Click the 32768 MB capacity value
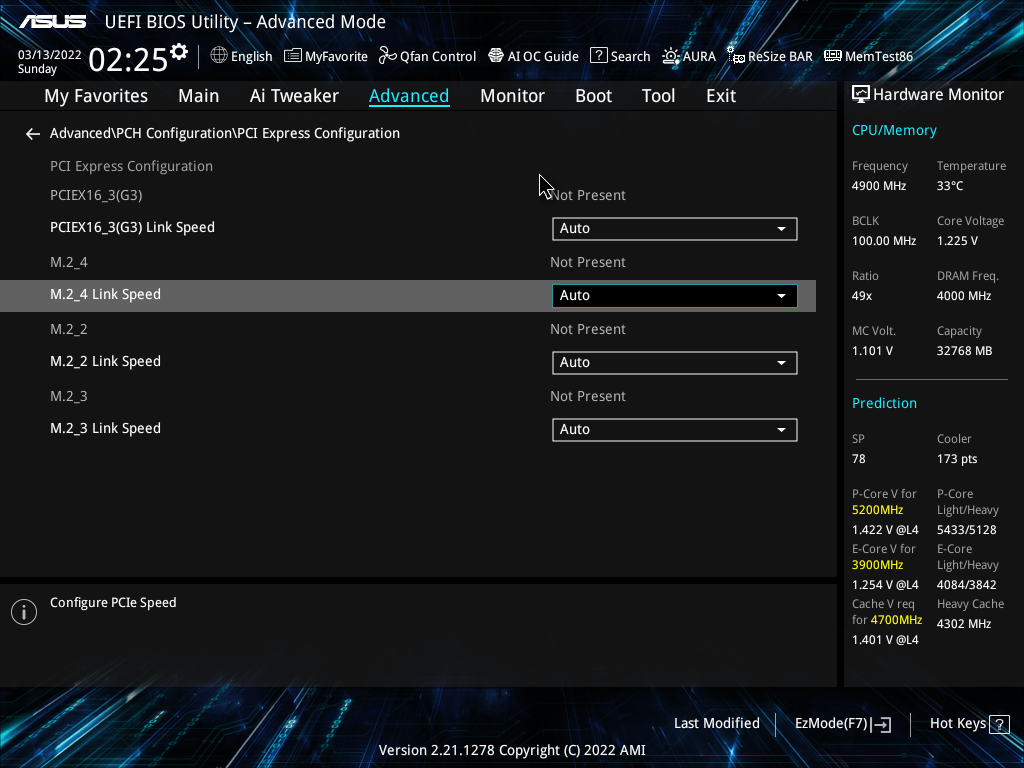Image resolution: width=1024 pixels, height=768 pixels. point(965,351)
